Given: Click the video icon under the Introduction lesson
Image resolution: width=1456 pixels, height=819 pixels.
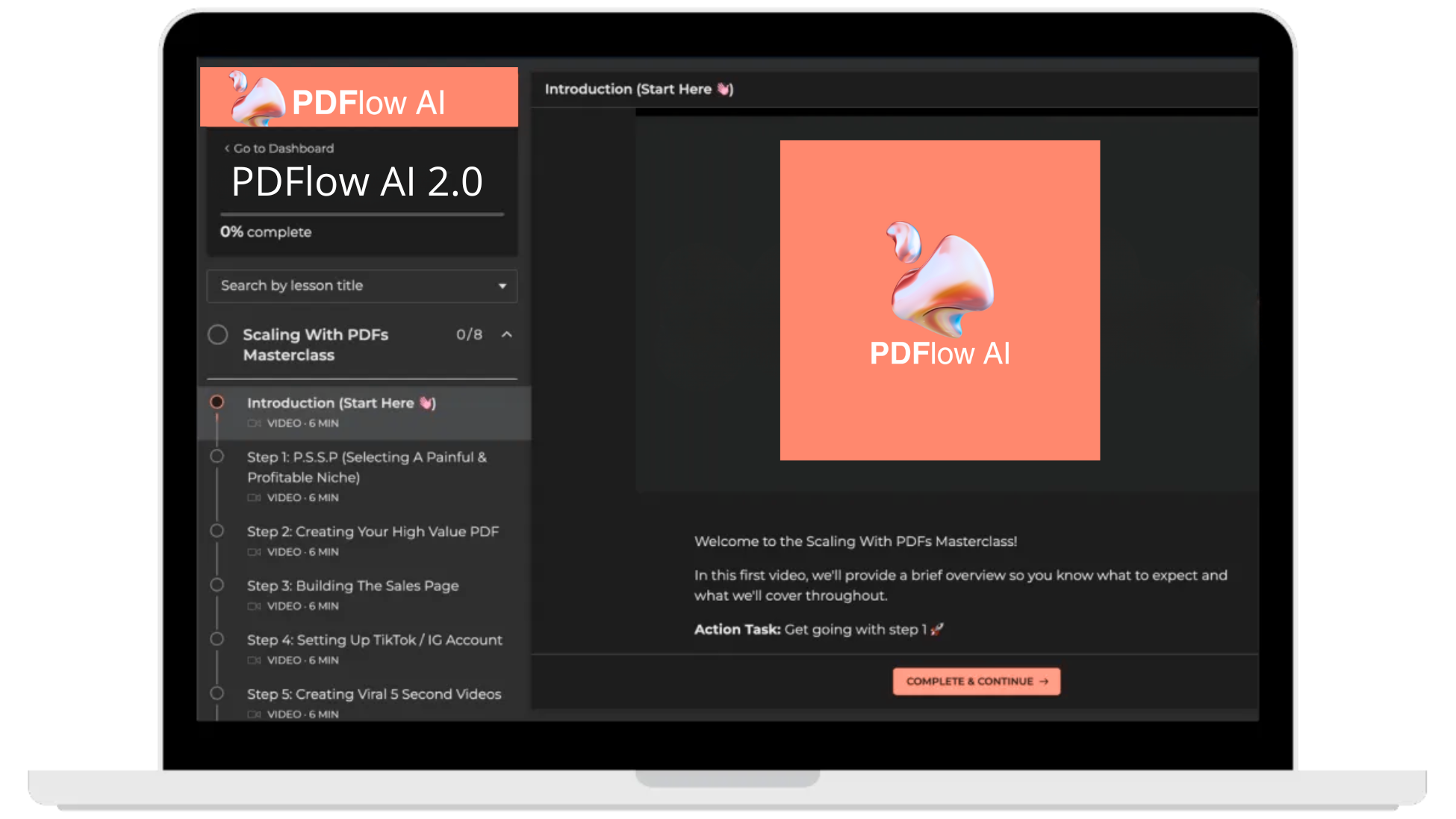Looking at the screenshot, I should pos(254,423).
